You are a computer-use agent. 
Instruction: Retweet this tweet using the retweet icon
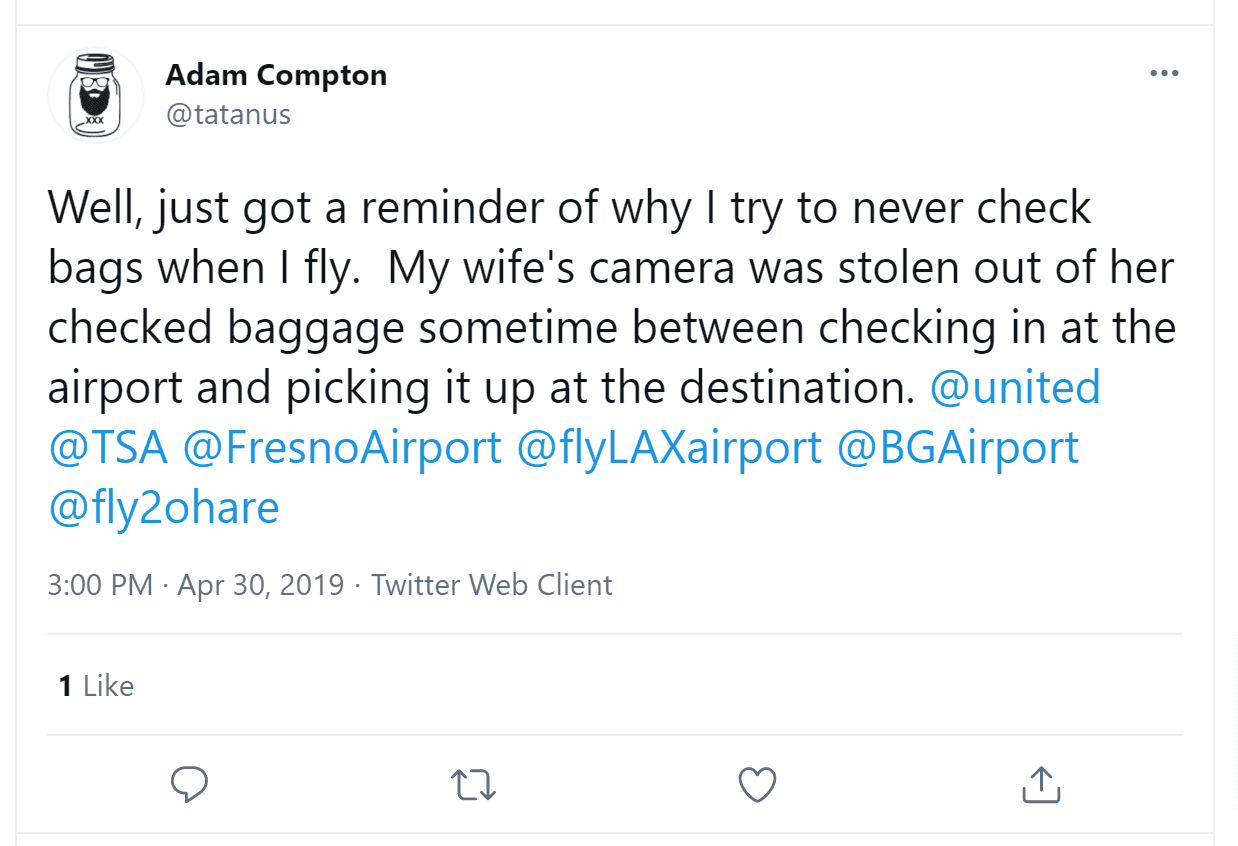pyautogui.click(x=473, y=785)
